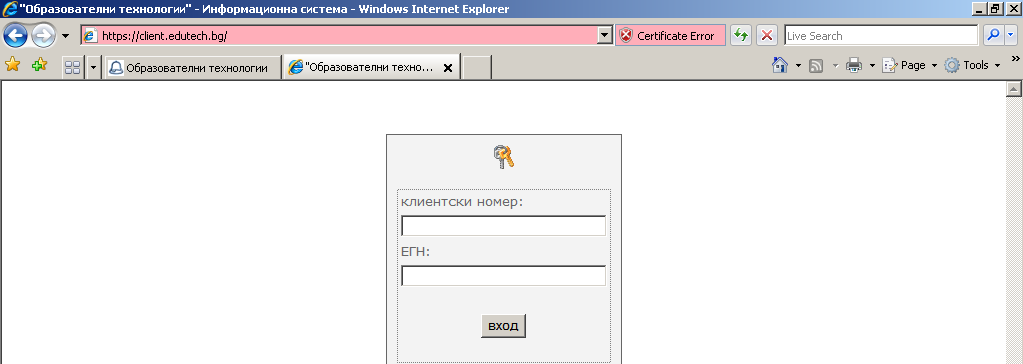Click the Search magnifier button
This screenshot has height=364, width=1023.
993,36
